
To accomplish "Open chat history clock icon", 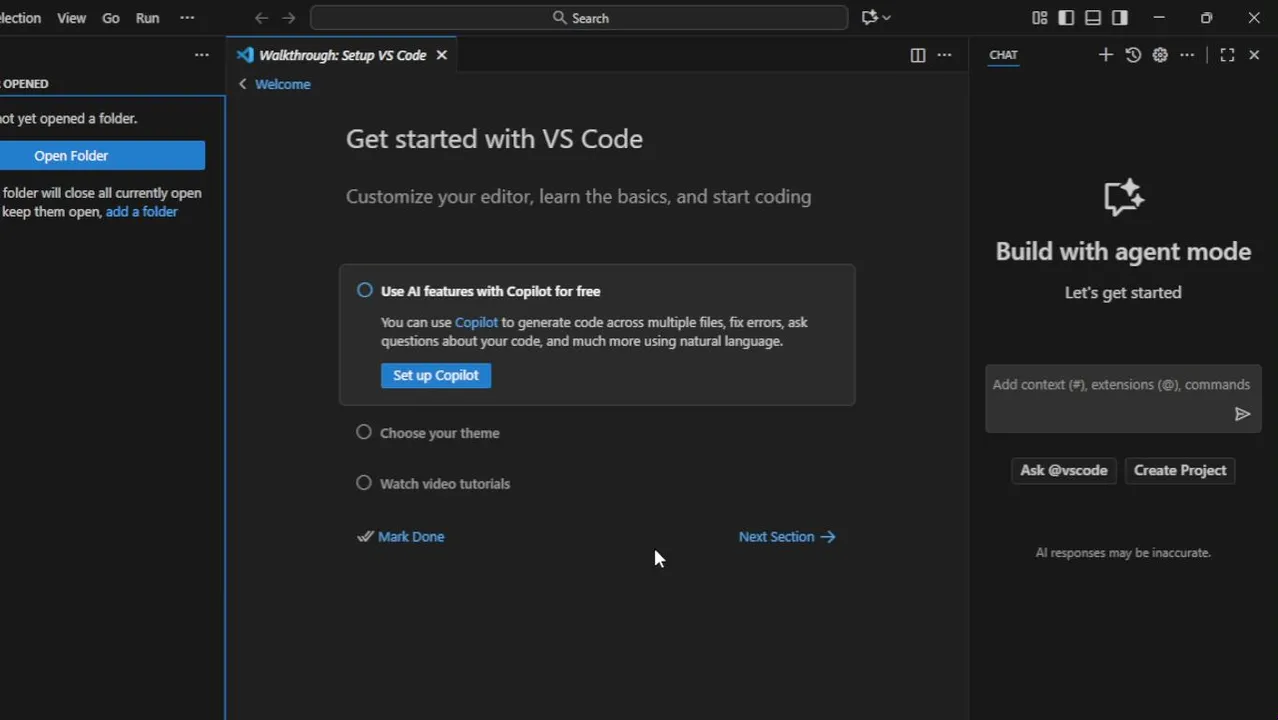I will (1133, 55).
